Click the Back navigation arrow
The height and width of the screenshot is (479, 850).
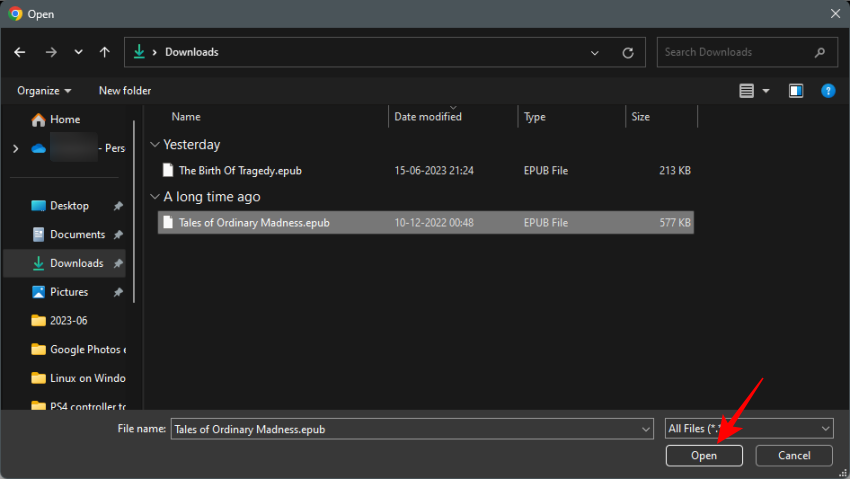[20, 52]
